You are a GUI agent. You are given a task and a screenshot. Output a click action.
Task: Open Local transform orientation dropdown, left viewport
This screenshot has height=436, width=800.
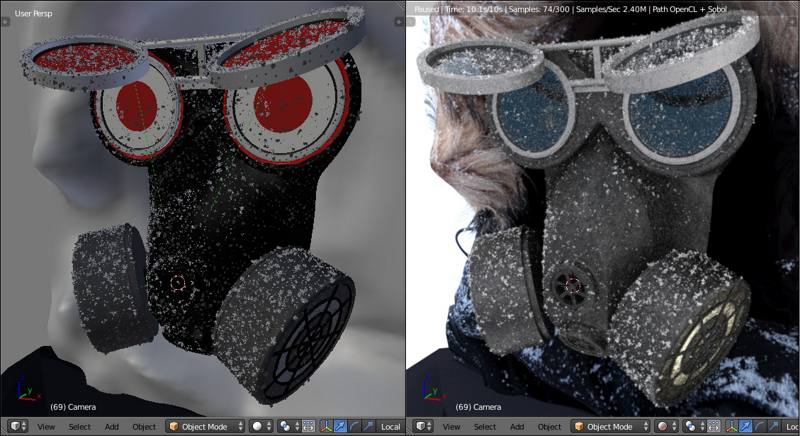point(390,426)
